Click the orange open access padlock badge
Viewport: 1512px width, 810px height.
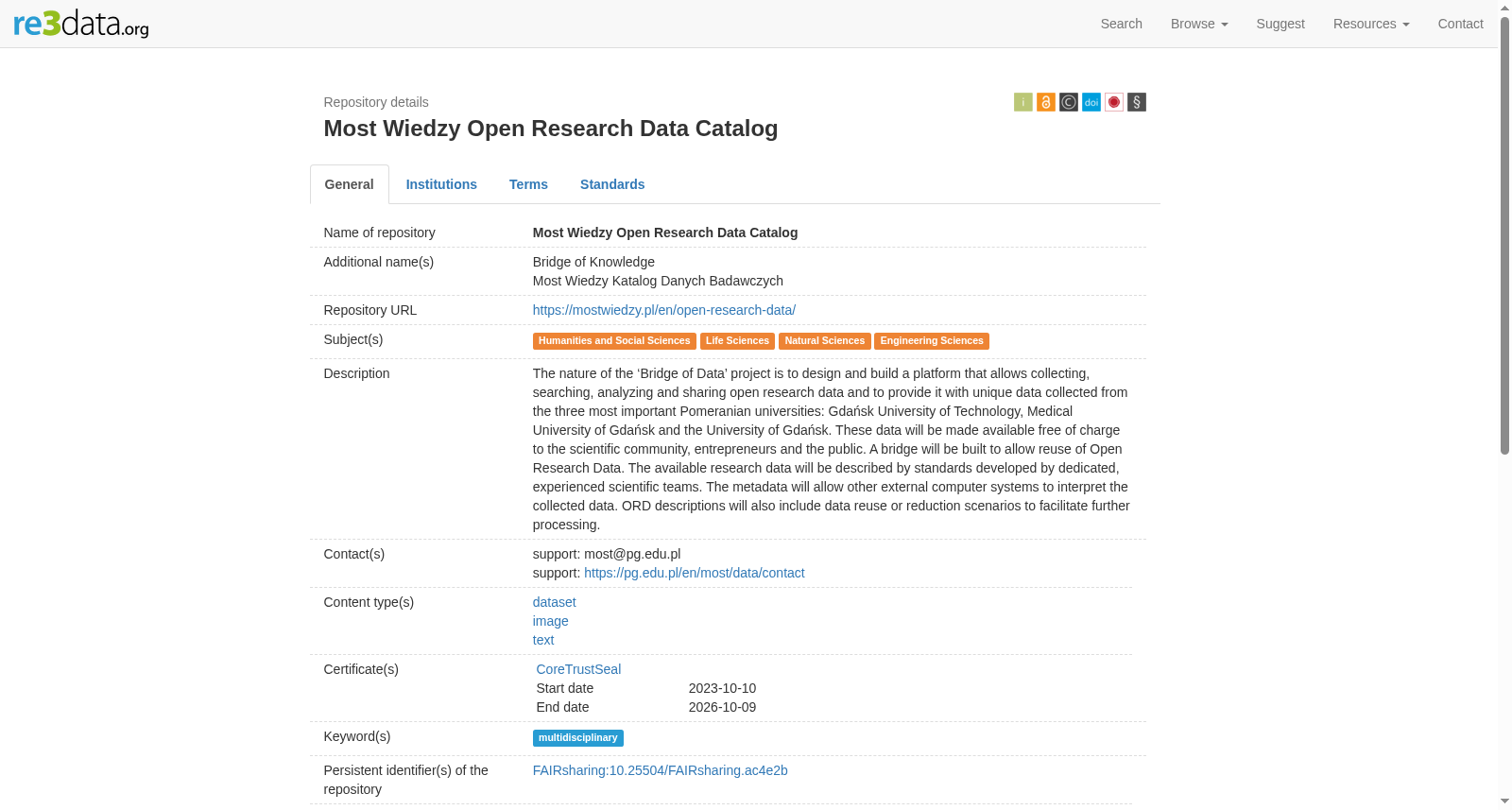1046,102
